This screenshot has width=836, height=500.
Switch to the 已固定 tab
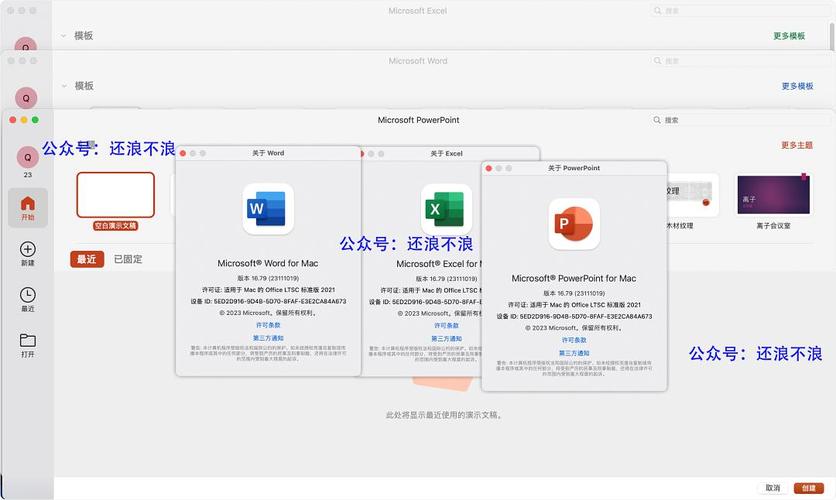point(127,259)
